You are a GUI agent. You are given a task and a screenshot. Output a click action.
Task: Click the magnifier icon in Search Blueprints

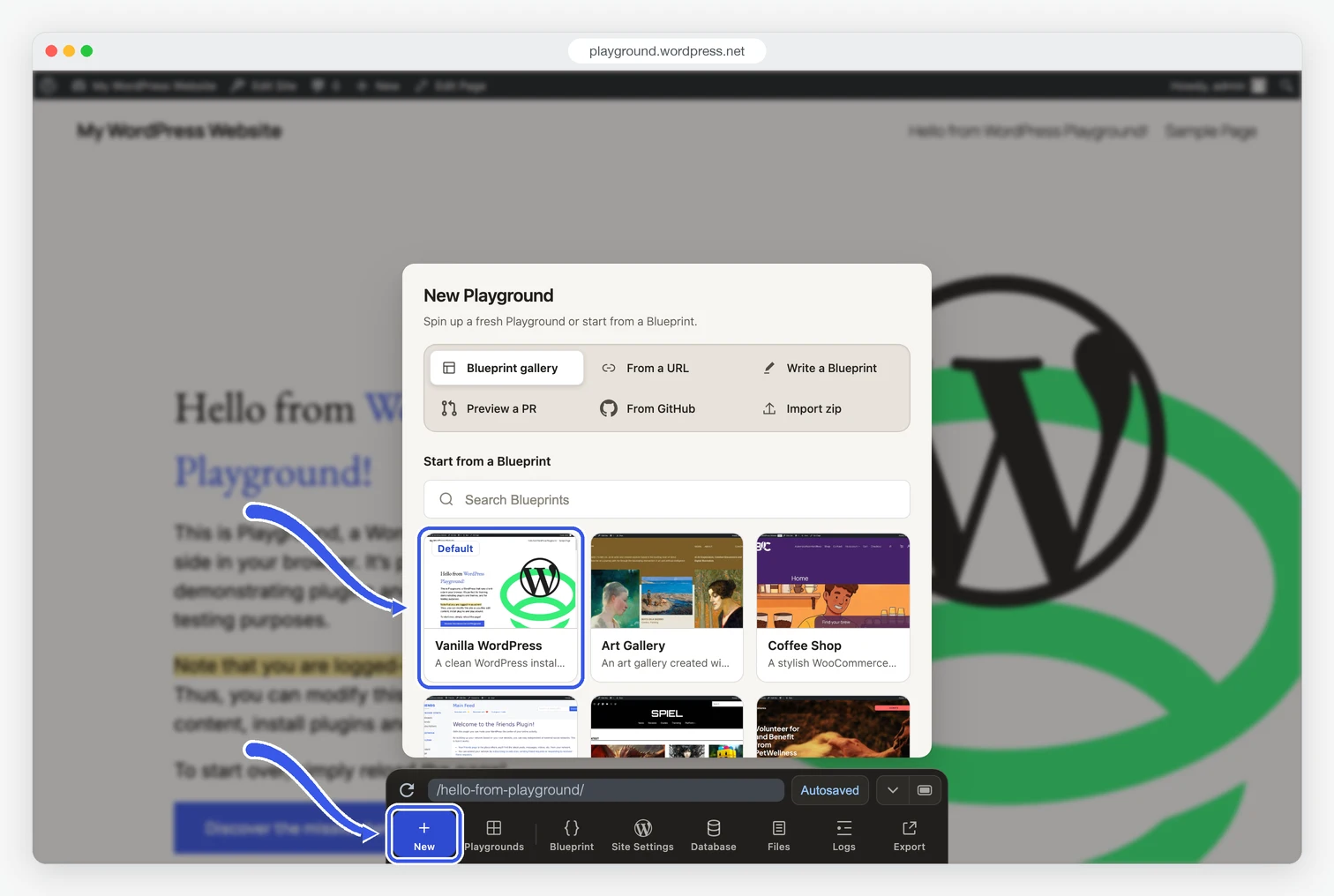tap(446, 499)
